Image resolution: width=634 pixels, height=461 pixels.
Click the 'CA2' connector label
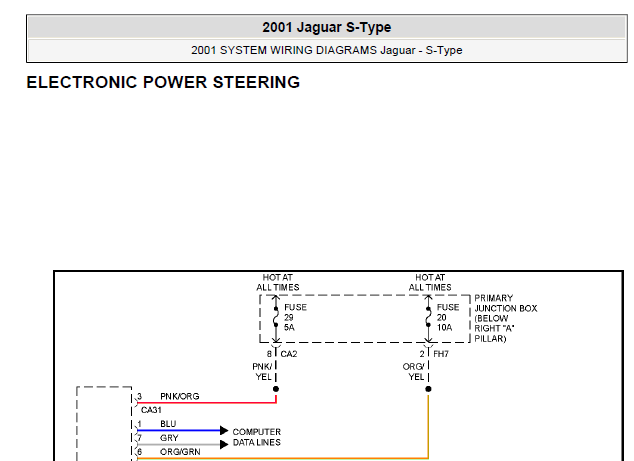click(x=289, y=354)
